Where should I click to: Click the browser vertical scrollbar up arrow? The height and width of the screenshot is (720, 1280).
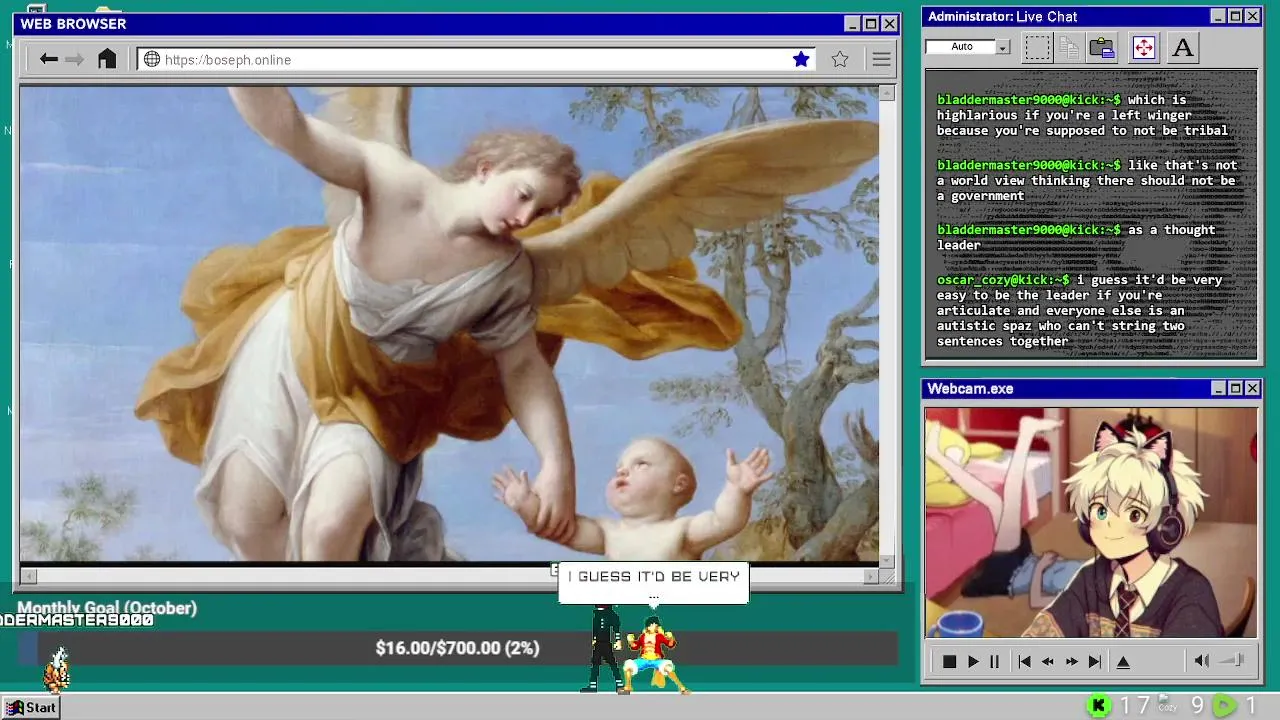tap(886, 93)
